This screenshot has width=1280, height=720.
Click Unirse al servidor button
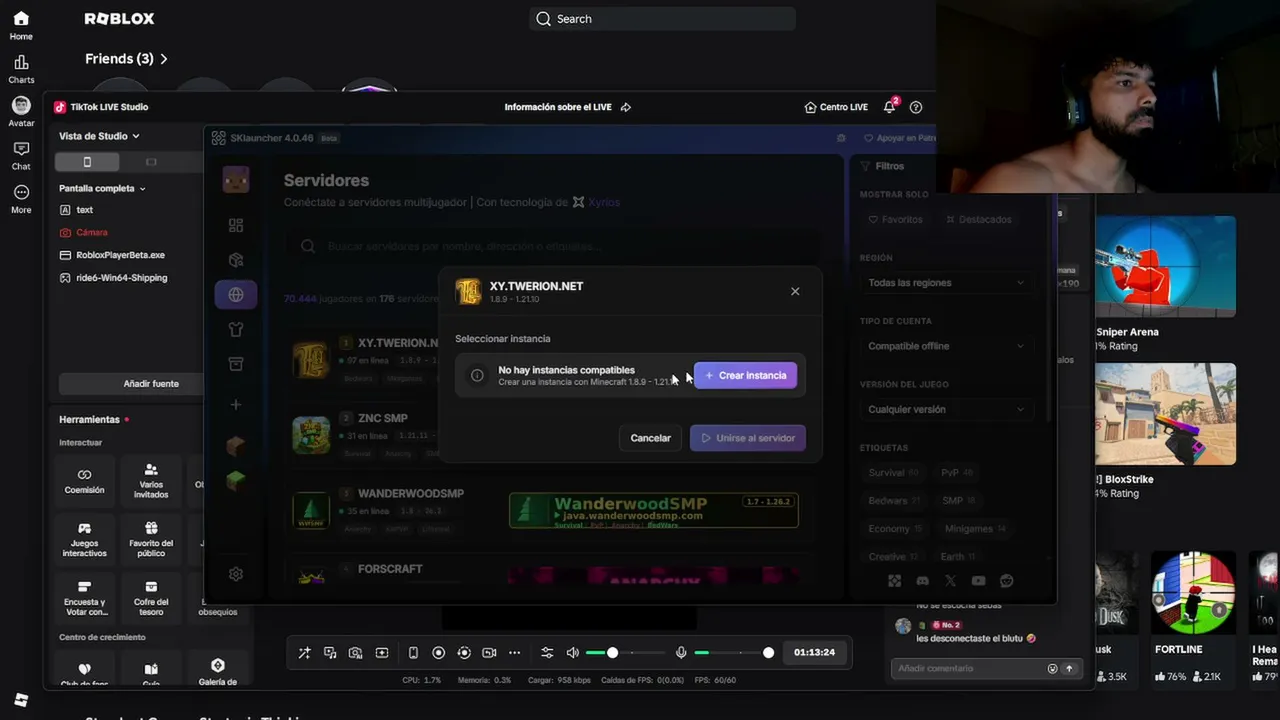coord(748,438)
